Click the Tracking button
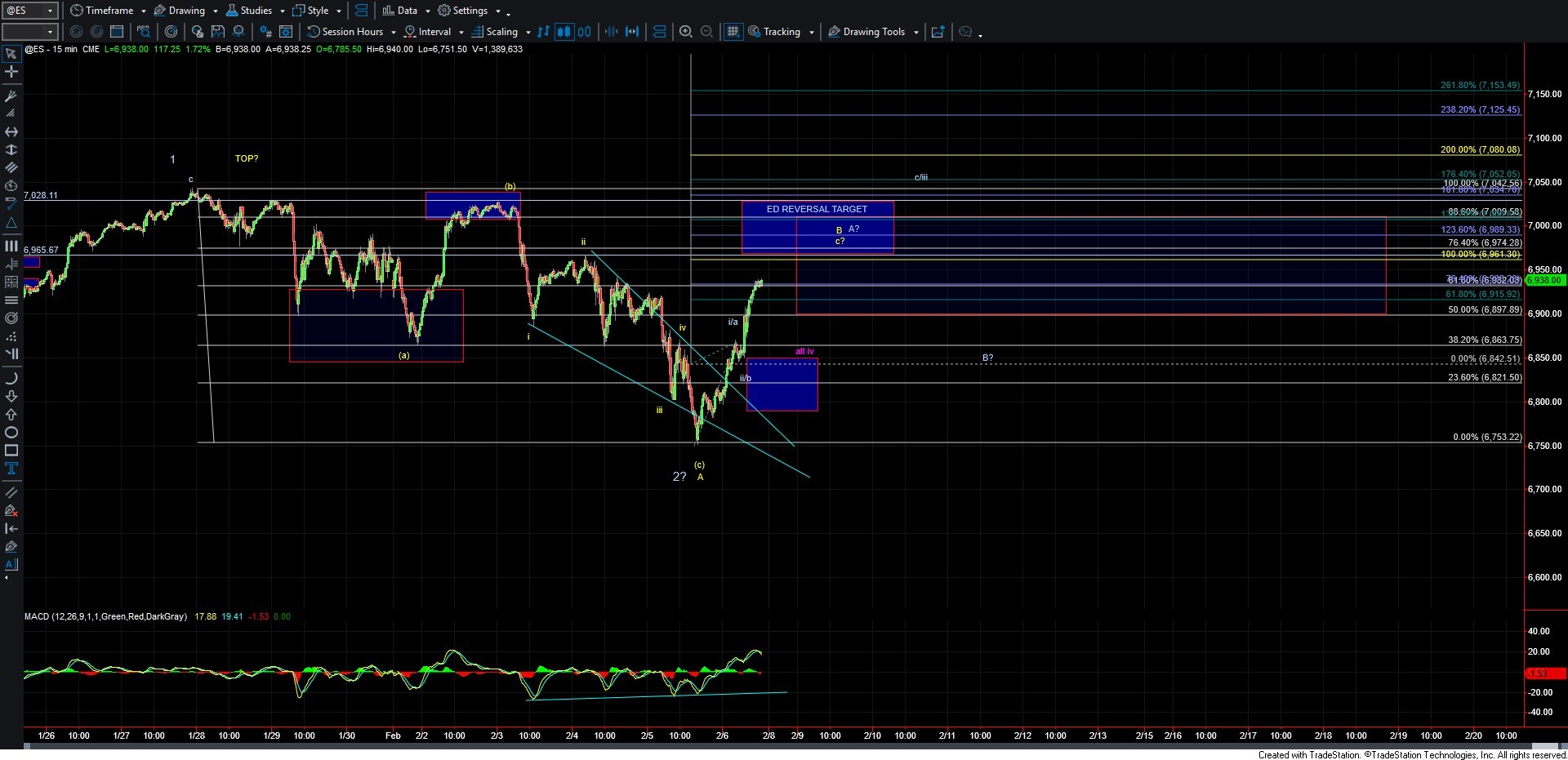1568x760 pixels. 781,32
